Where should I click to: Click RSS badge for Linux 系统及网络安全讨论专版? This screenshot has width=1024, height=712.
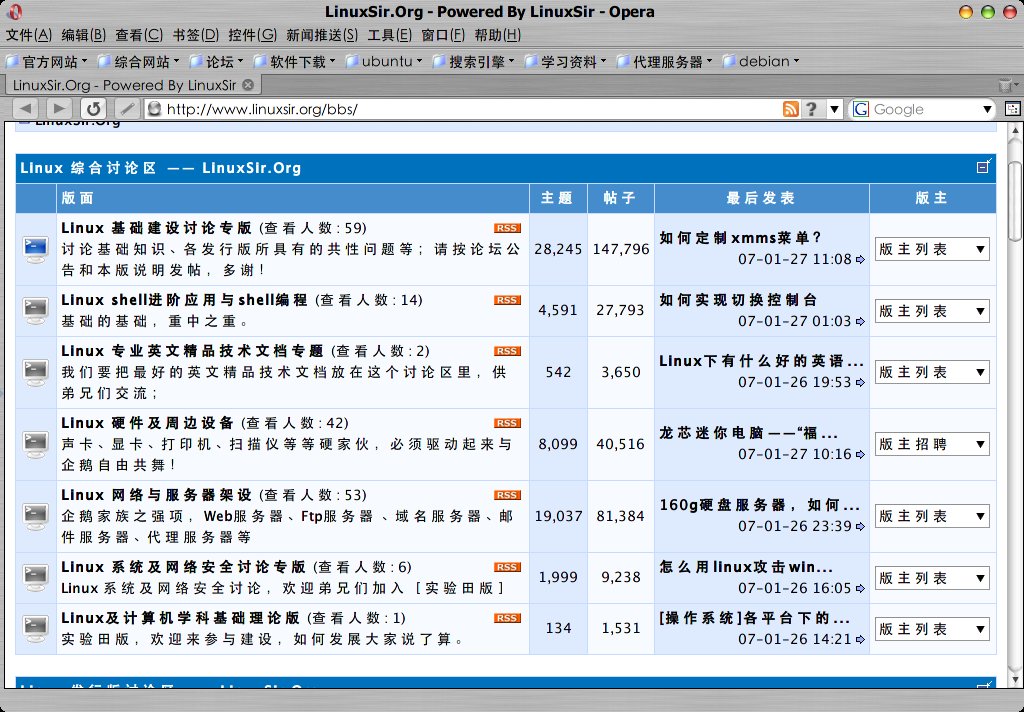[x=507, y=566]
